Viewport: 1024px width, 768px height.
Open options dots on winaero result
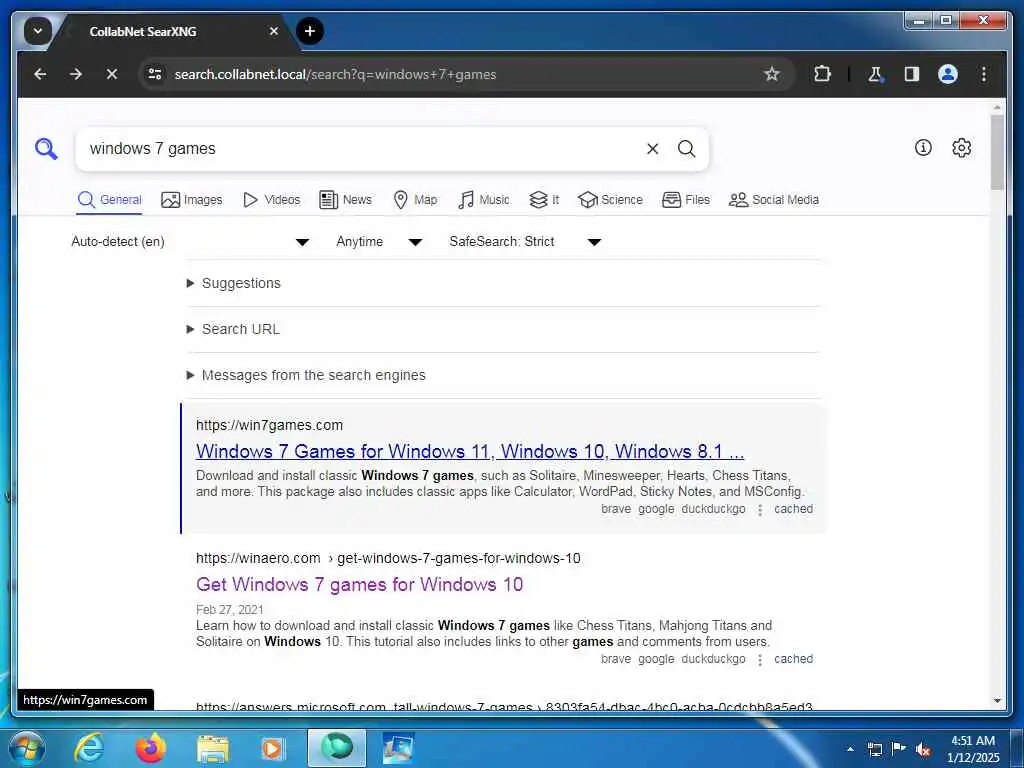(760, 660)
